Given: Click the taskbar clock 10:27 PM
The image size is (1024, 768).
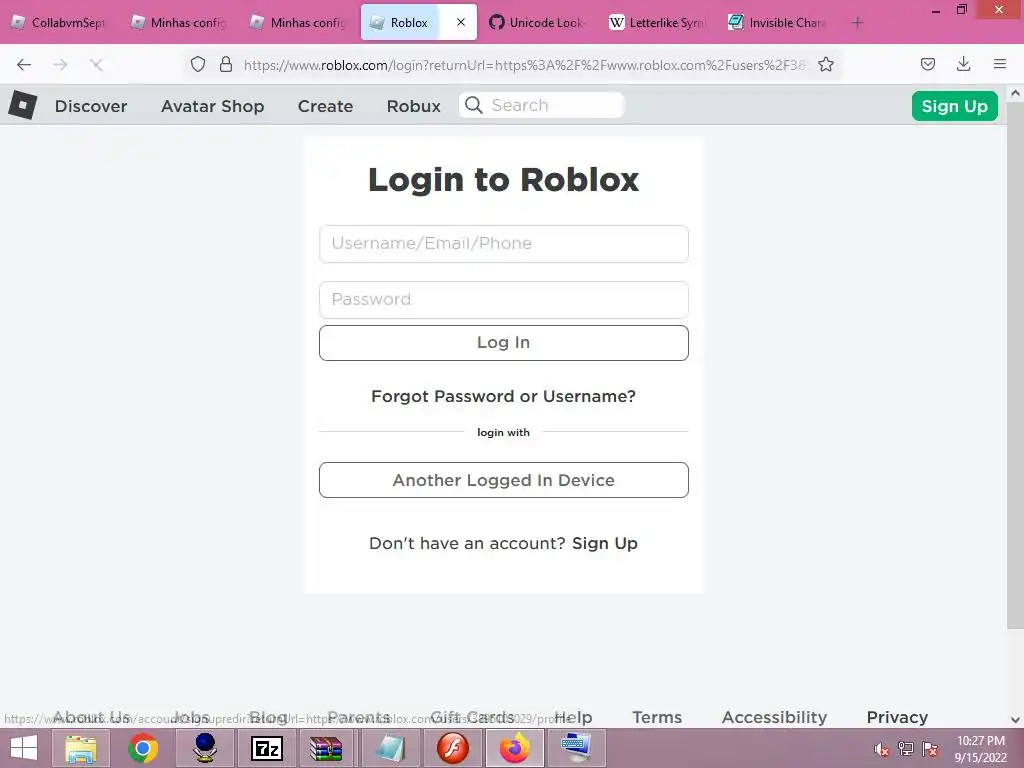Looking at the screenshot, I should tap(980, 741).
